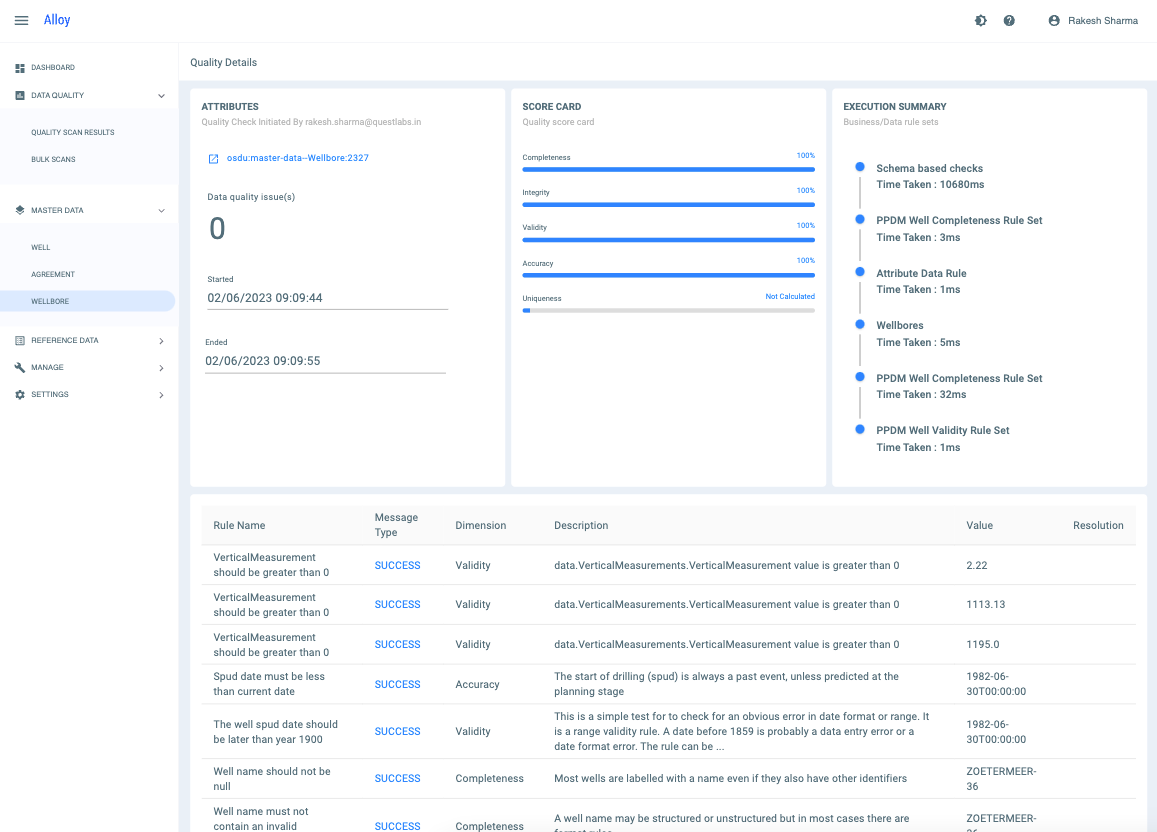Click the Execution Summary heading
Image resolution: width=1157 pixels, height=832 pixels.
coord(894,107)
